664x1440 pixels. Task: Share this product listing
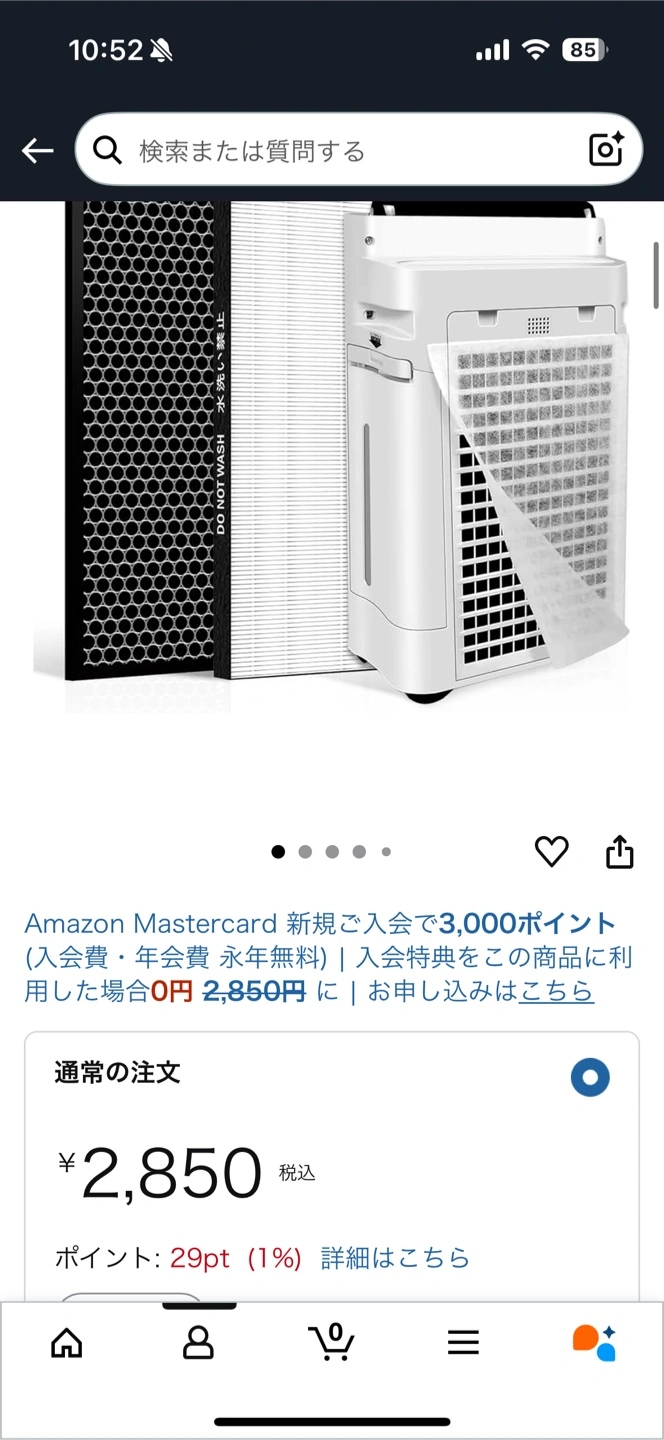[620, 852]
